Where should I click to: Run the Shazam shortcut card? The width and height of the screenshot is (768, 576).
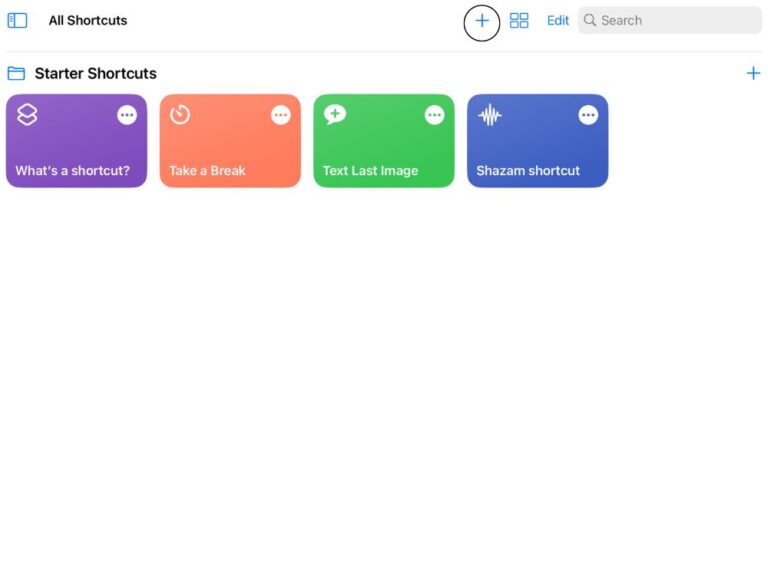pos(538,141)
